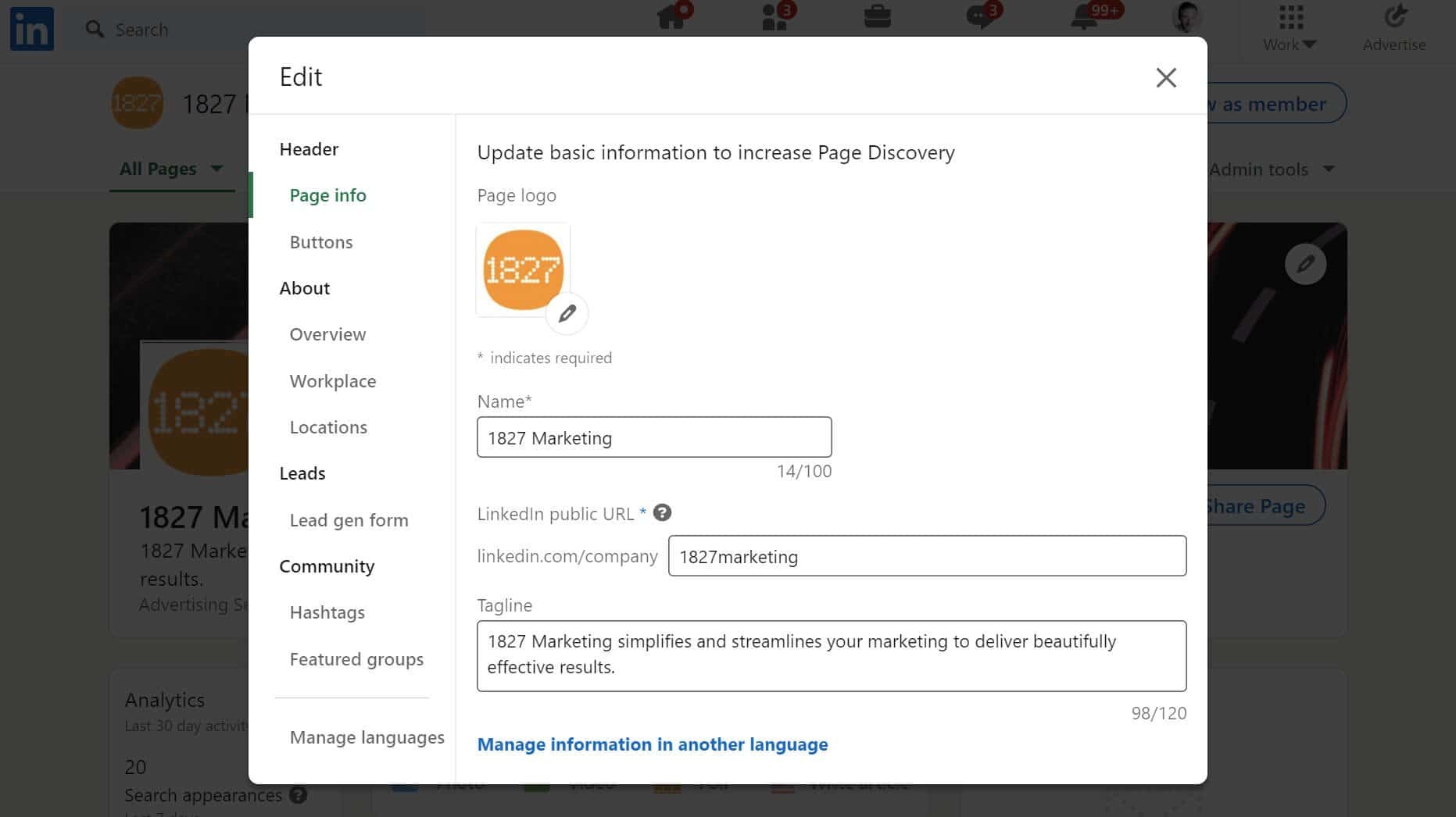Open the Home icon in top bar
1456x817 pixels.
click(x=671, y=16)
